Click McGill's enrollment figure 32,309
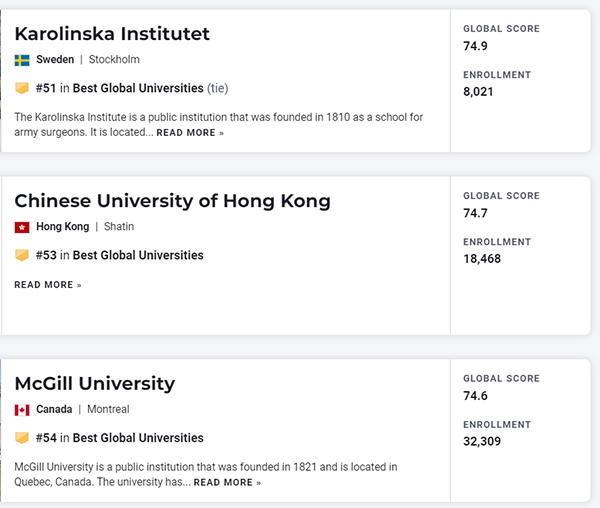This screenshot has width=600, height=508. click(482, 441)
